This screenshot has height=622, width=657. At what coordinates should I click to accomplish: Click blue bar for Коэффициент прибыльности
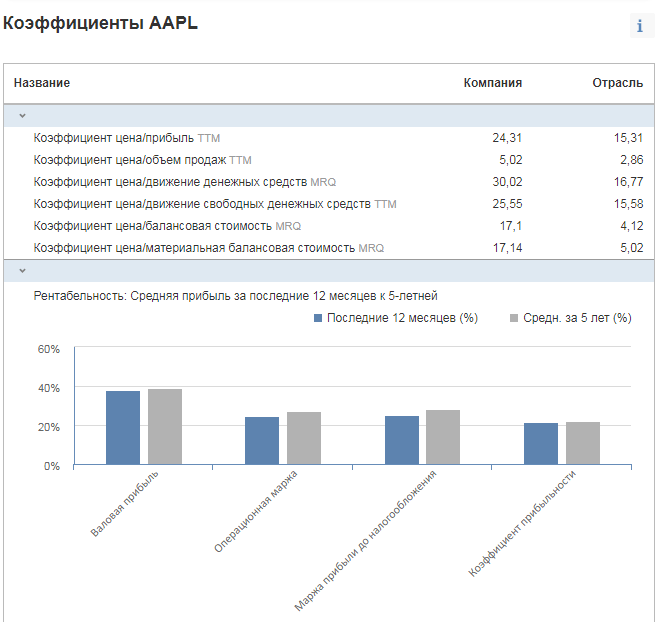pyautogui.click(x=541, y=444)
